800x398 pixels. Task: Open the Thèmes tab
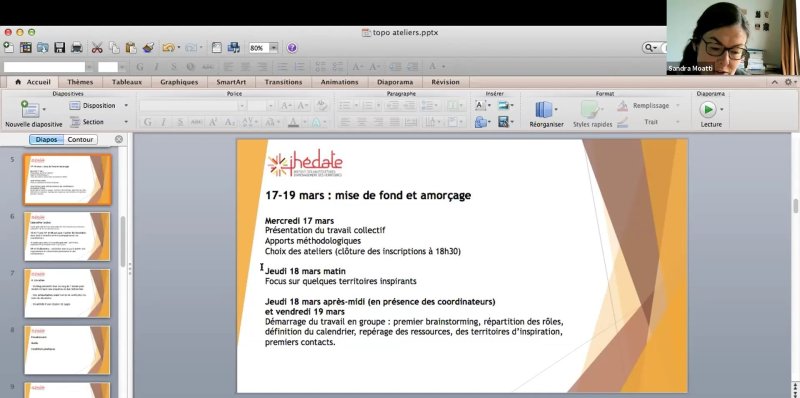[80, 82]
